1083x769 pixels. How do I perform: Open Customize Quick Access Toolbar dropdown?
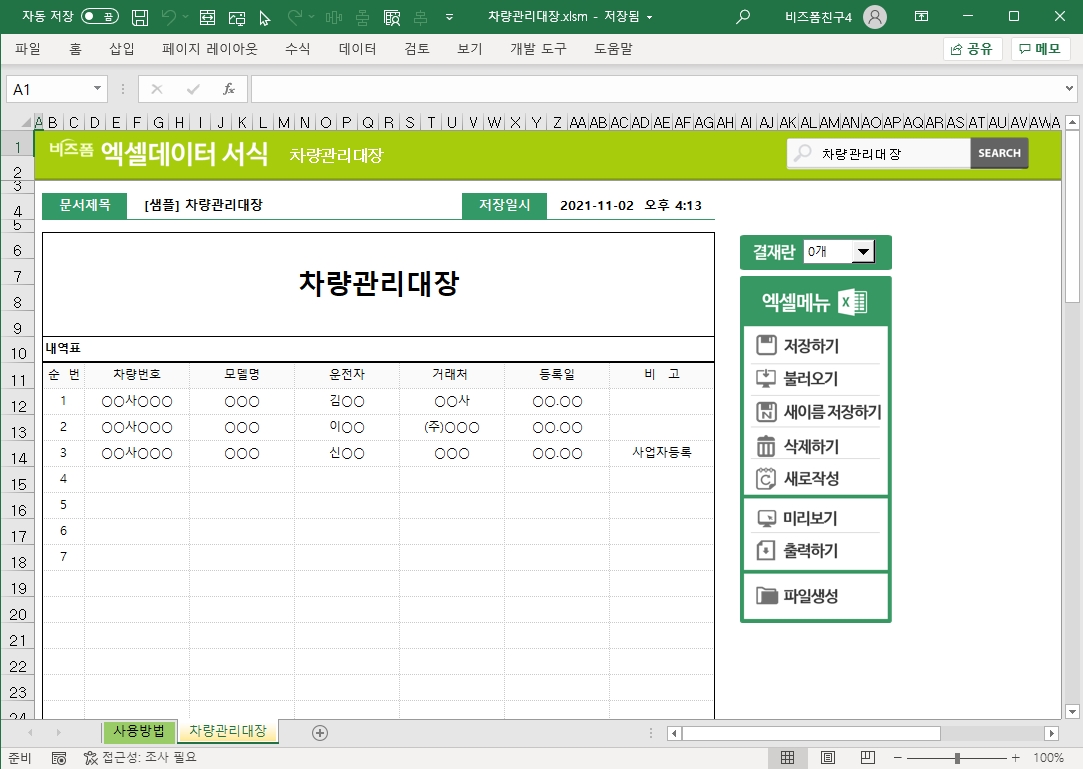[x=449, y=17]
